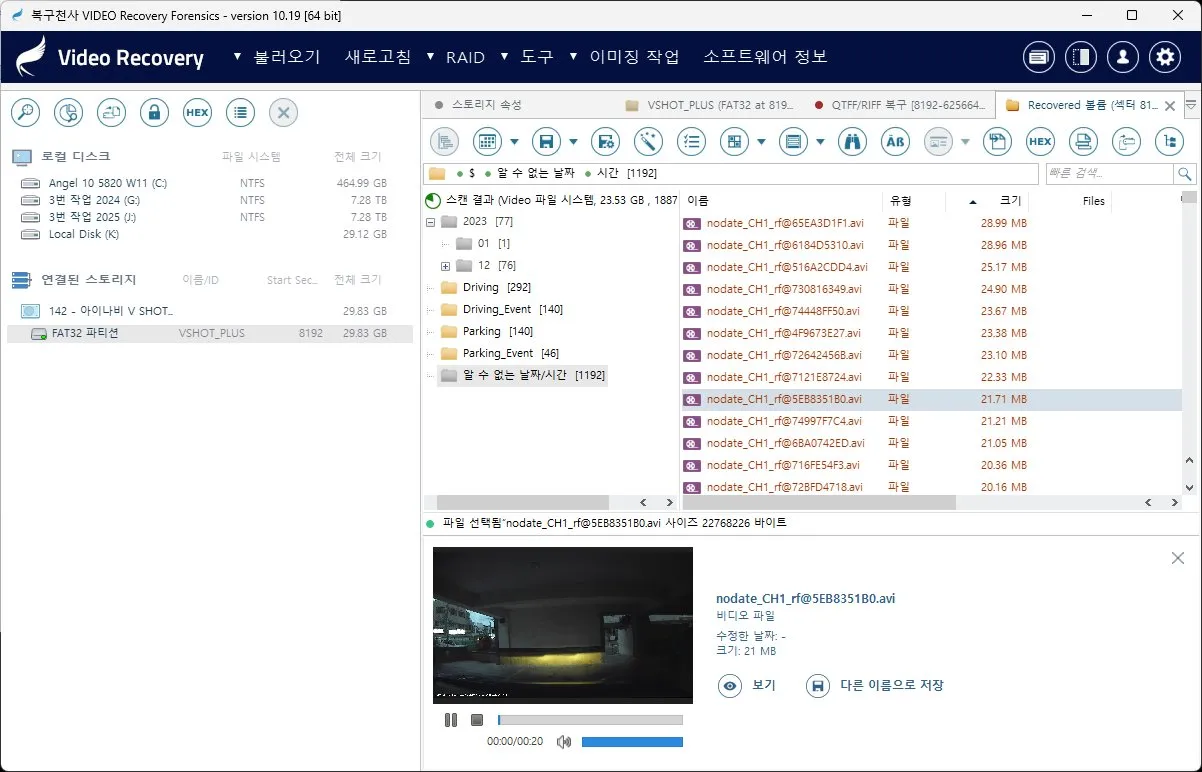Click the open disk image icon
The height and width of the screenshot is (772, 1202).
[x=111, y=113]
